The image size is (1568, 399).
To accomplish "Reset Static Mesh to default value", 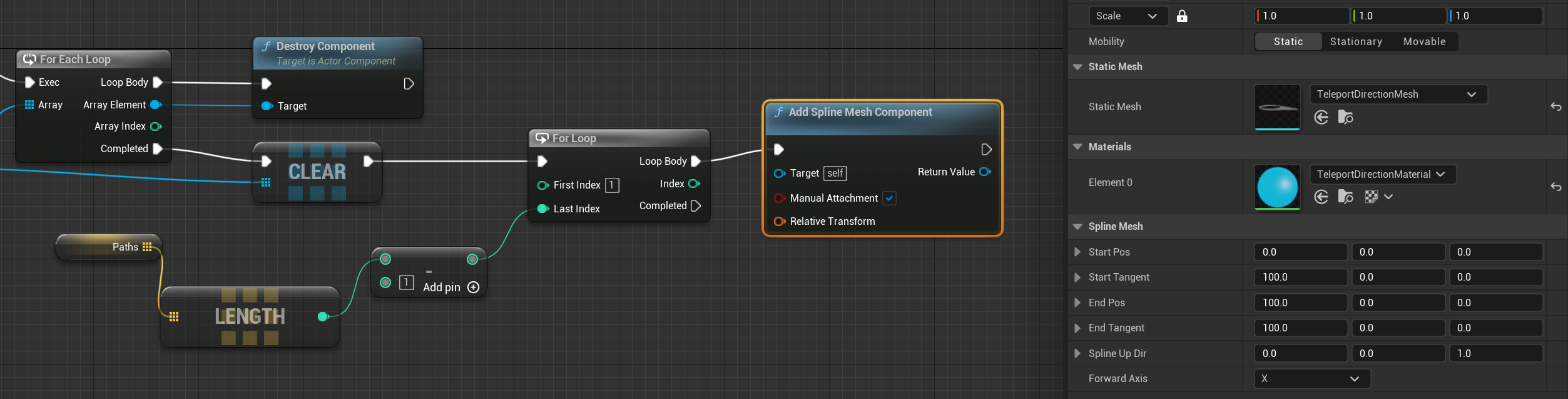I will point(1555,107).
